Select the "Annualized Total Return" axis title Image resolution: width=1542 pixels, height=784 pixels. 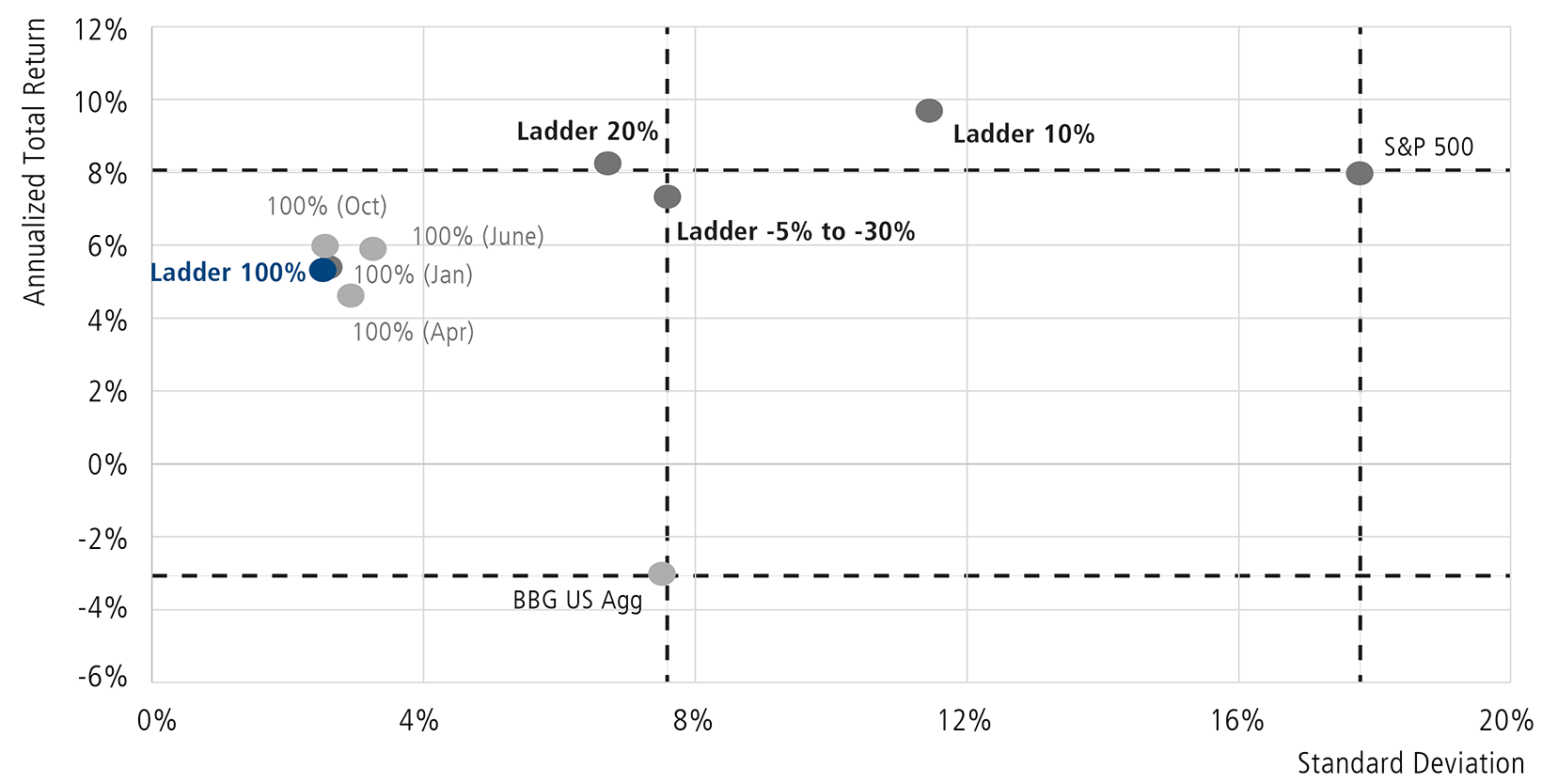pos(35,162)
